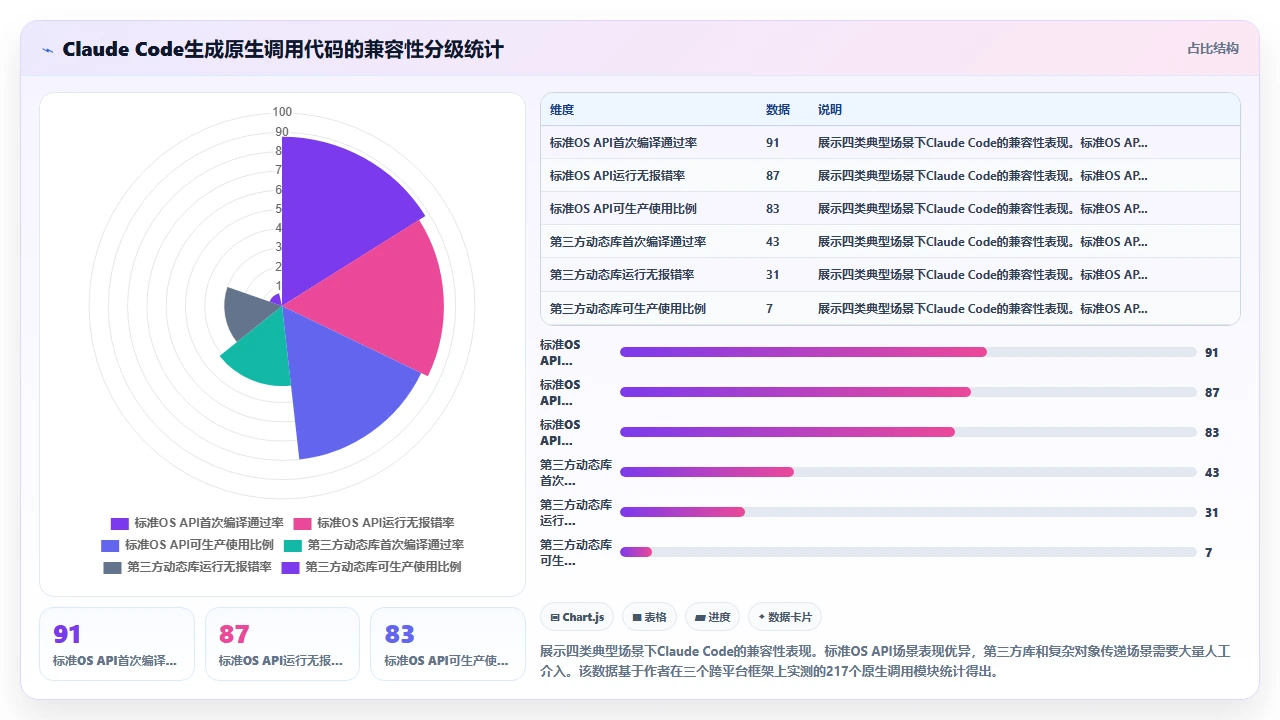Select table row 标准OS API运行无报错率
Screen dimensions: 1280x720
tap(890, 175)
